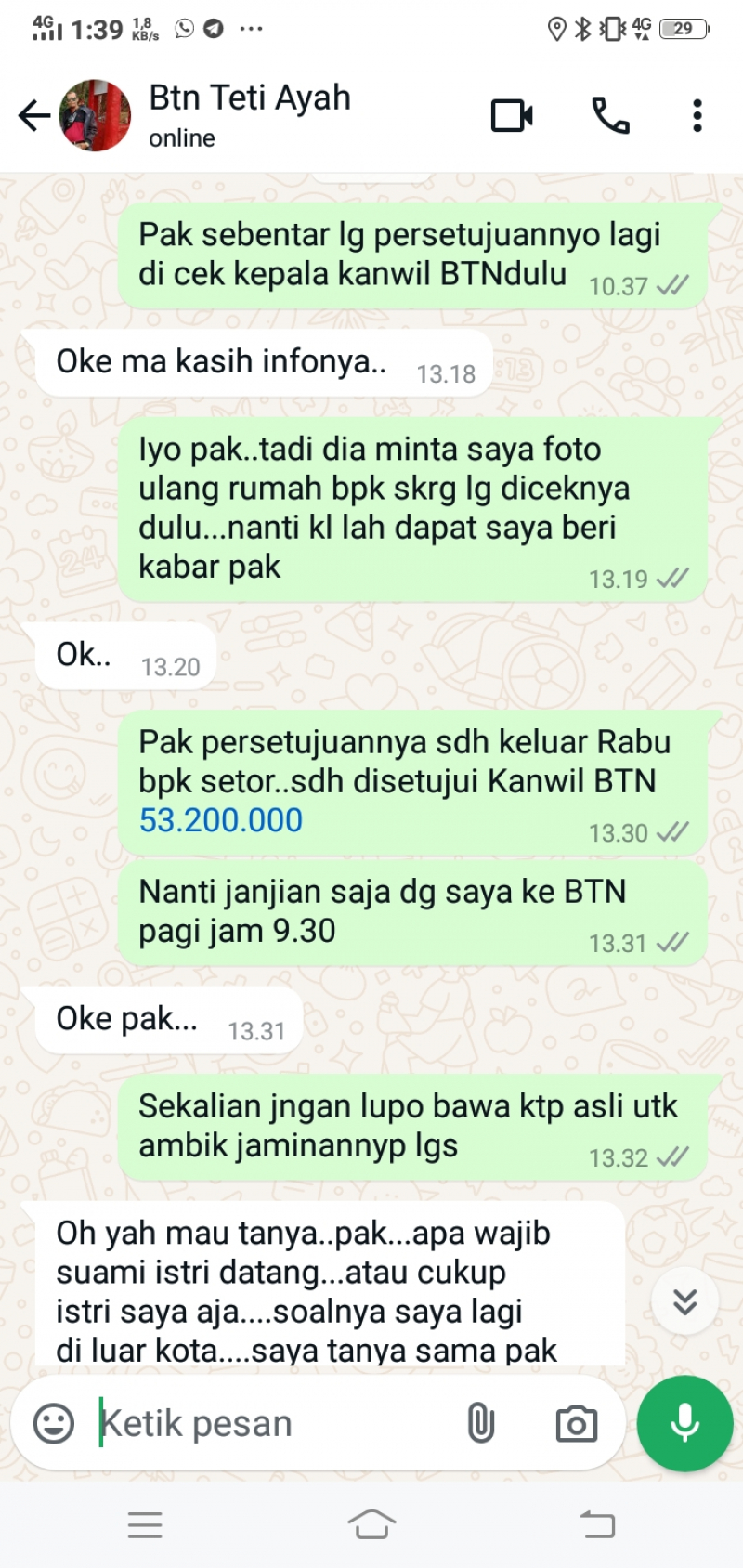Screen dimensions: 743x1568
Task: Tap the paperclip attach icon
Action: [x=480, y=1423]
